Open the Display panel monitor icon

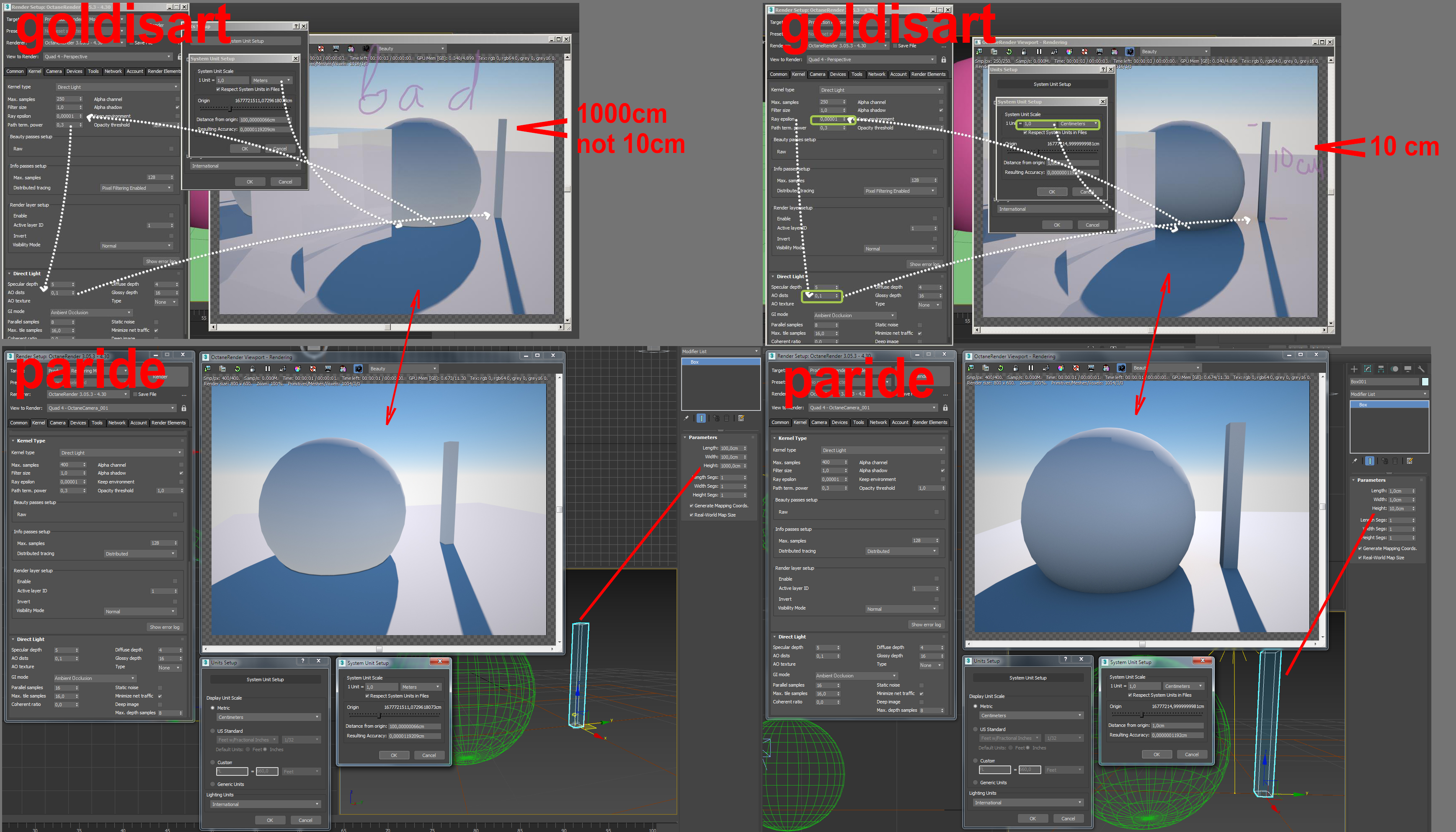[1407, 369]
